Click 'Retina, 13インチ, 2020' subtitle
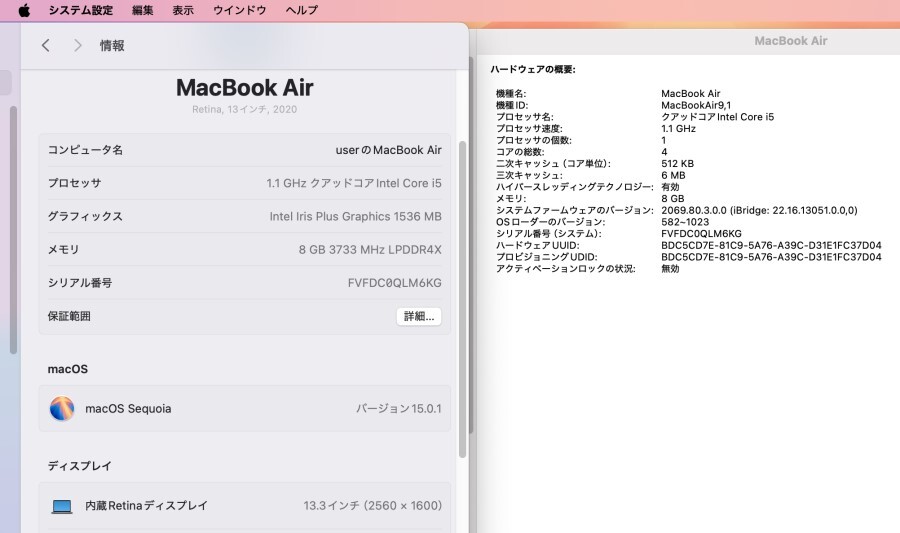 pos(245,109)
